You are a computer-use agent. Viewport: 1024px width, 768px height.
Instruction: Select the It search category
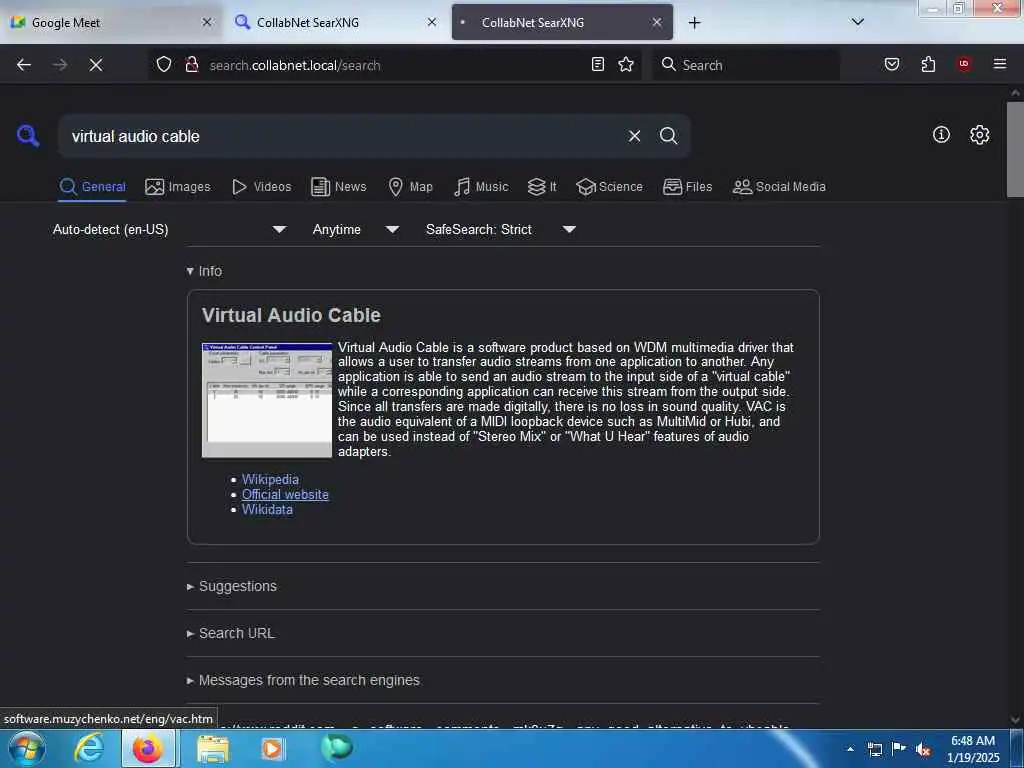pyautogui.click(x=542, y=187)
